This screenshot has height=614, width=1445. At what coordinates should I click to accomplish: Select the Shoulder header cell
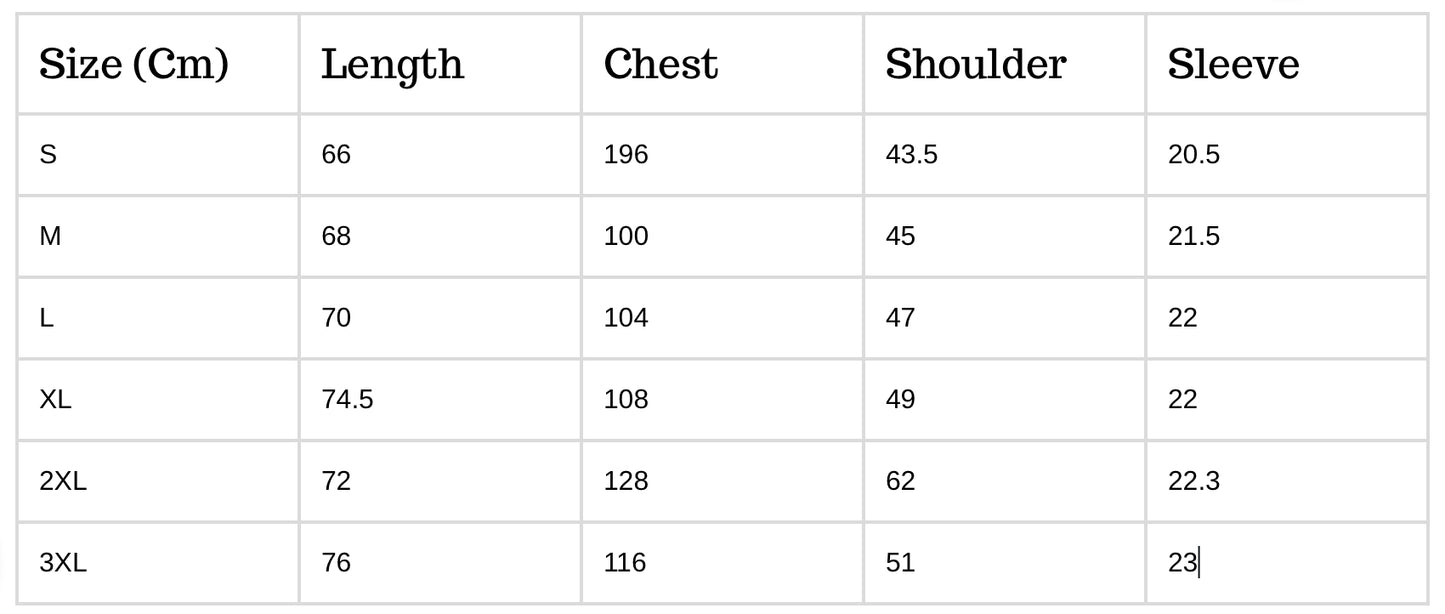pyautogui.click(x=975, y=65)
